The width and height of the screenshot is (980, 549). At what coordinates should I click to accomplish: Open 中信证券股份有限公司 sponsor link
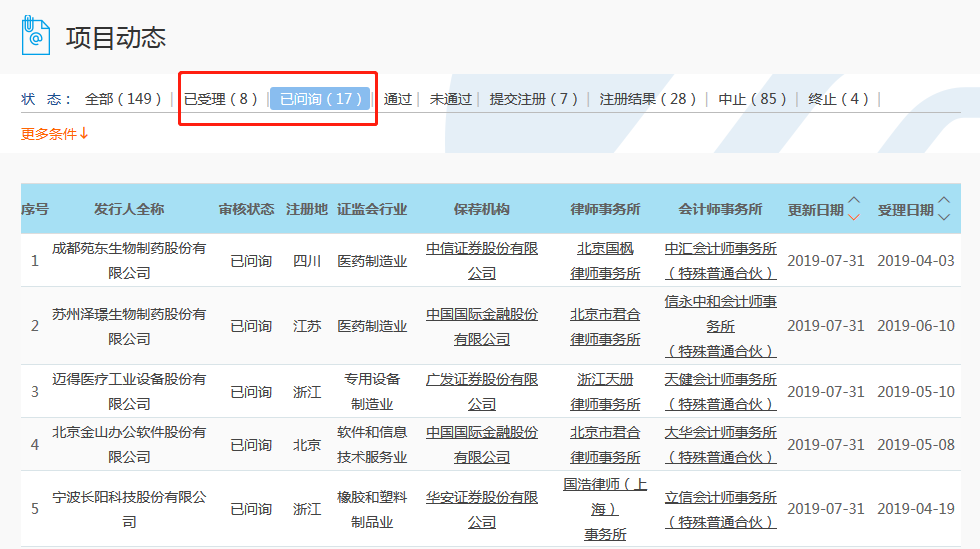point(482,261)
